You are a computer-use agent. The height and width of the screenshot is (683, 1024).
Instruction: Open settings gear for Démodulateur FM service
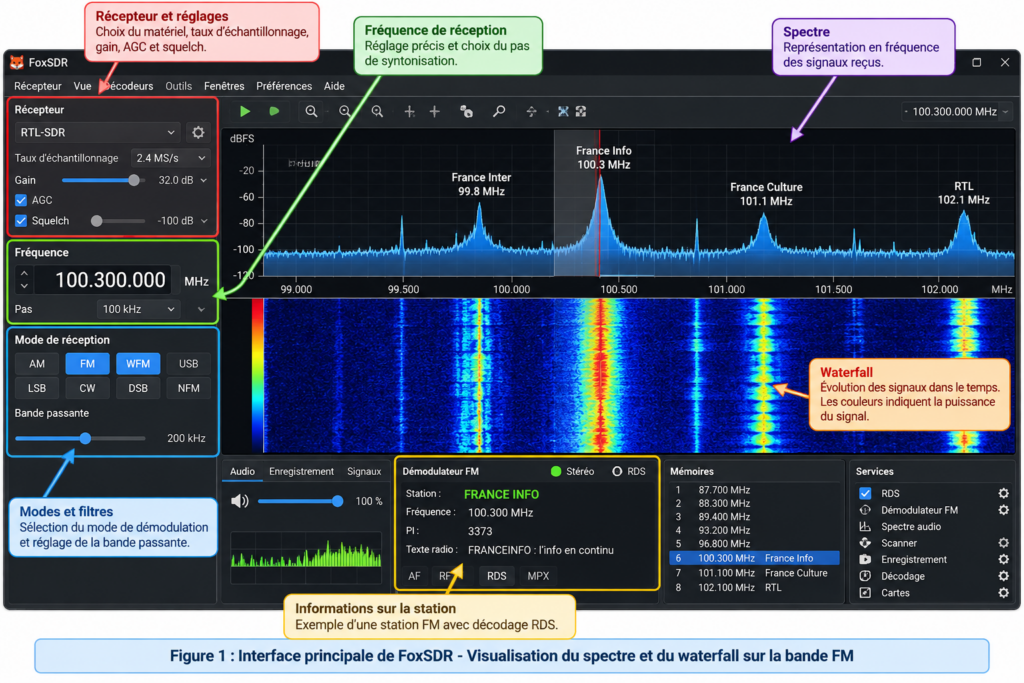tap(1003, 510)
